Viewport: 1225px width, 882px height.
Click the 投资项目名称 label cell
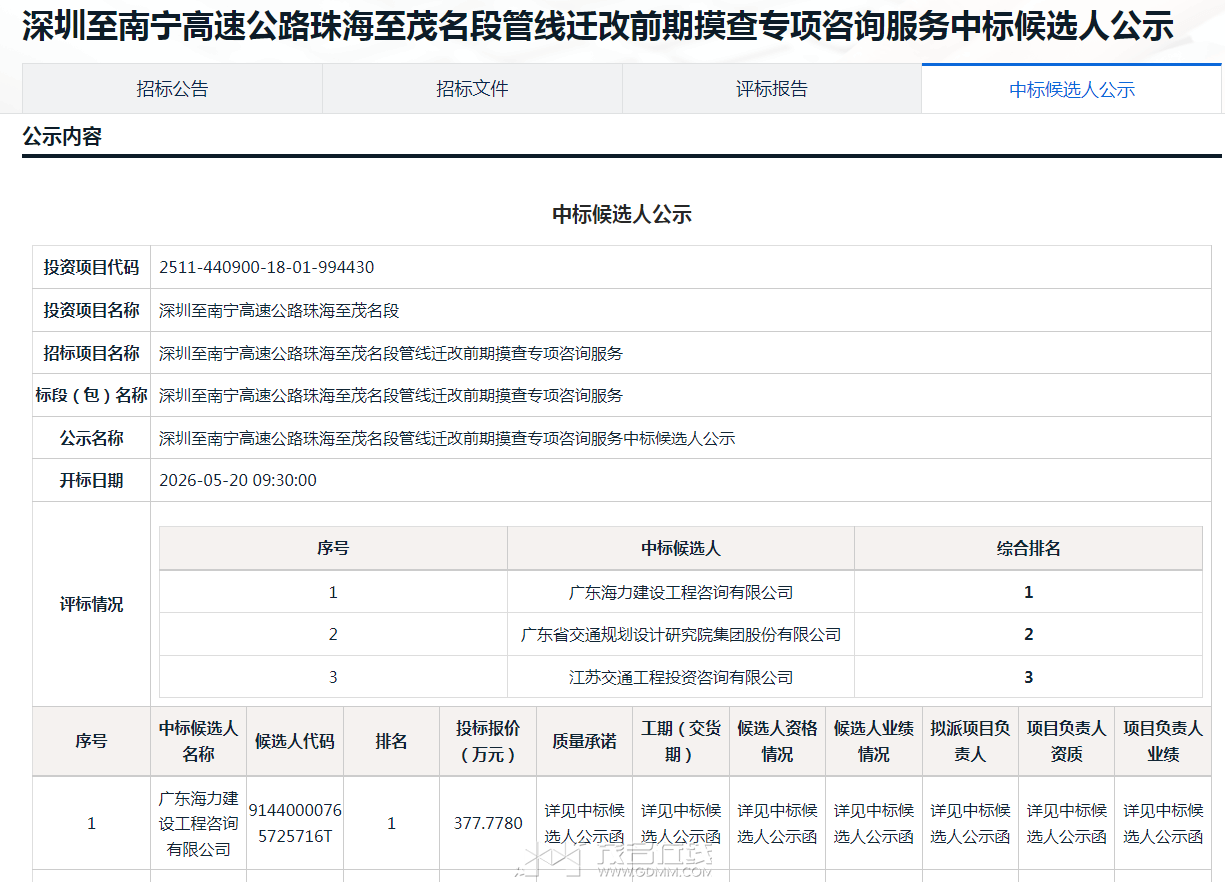click(91, 311)
